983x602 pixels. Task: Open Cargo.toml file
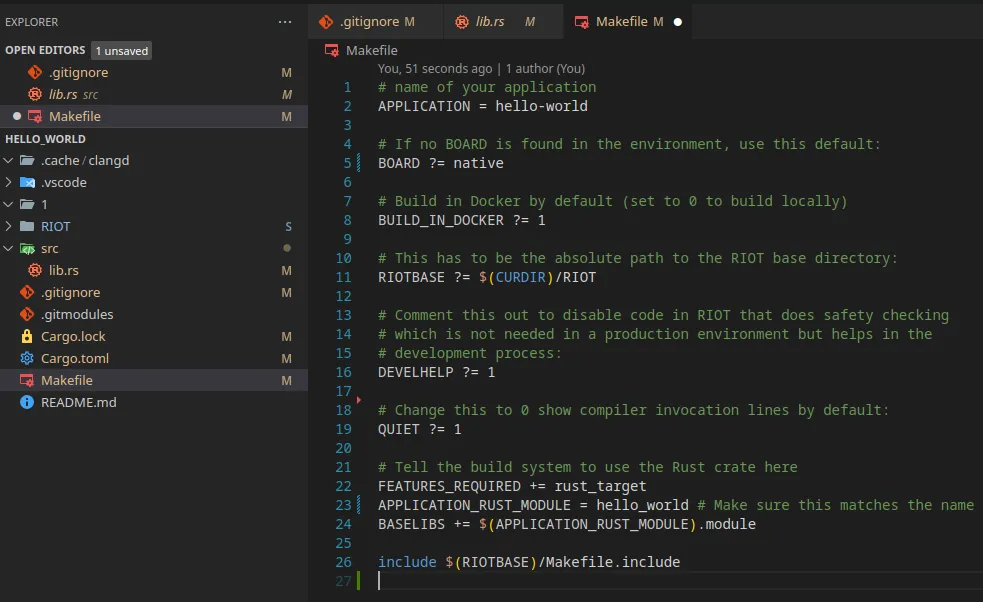154,358
